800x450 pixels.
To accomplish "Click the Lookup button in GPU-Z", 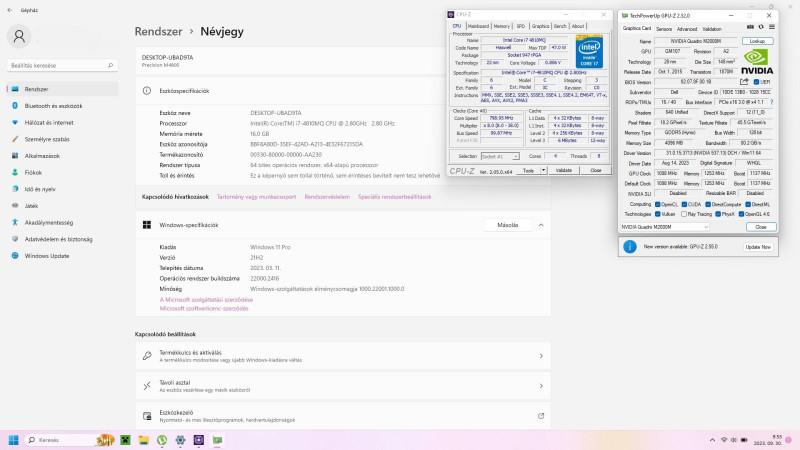I will (x=757, y=41).
